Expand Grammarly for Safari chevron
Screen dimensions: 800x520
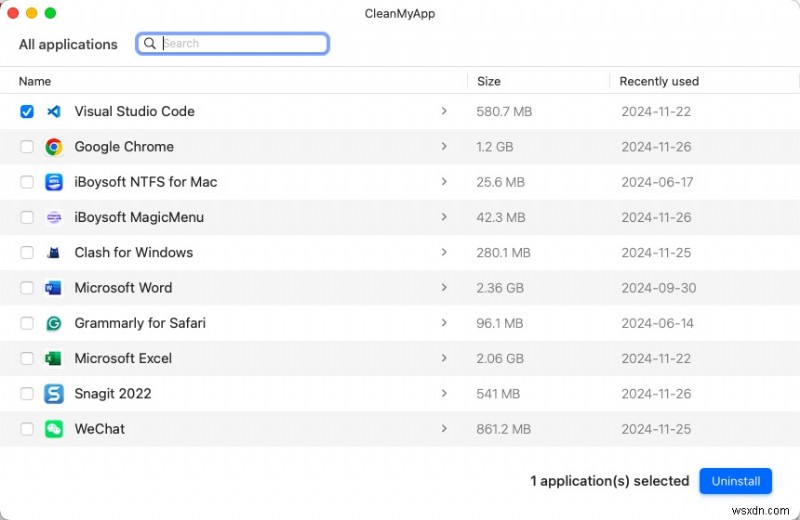pyautogui.click(x=444, y=323)
